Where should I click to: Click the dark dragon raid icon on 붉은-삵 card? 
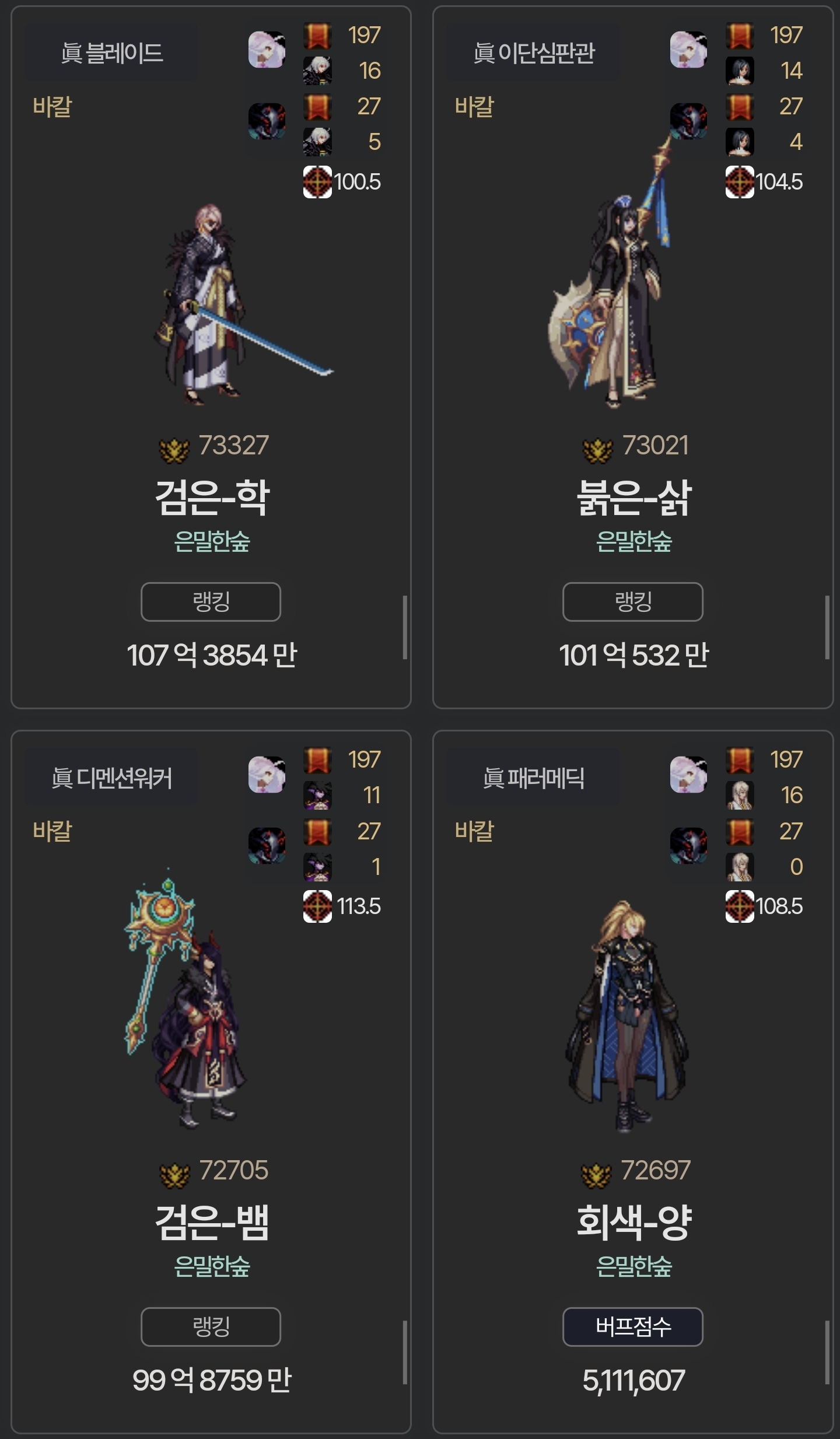point(688,121)
